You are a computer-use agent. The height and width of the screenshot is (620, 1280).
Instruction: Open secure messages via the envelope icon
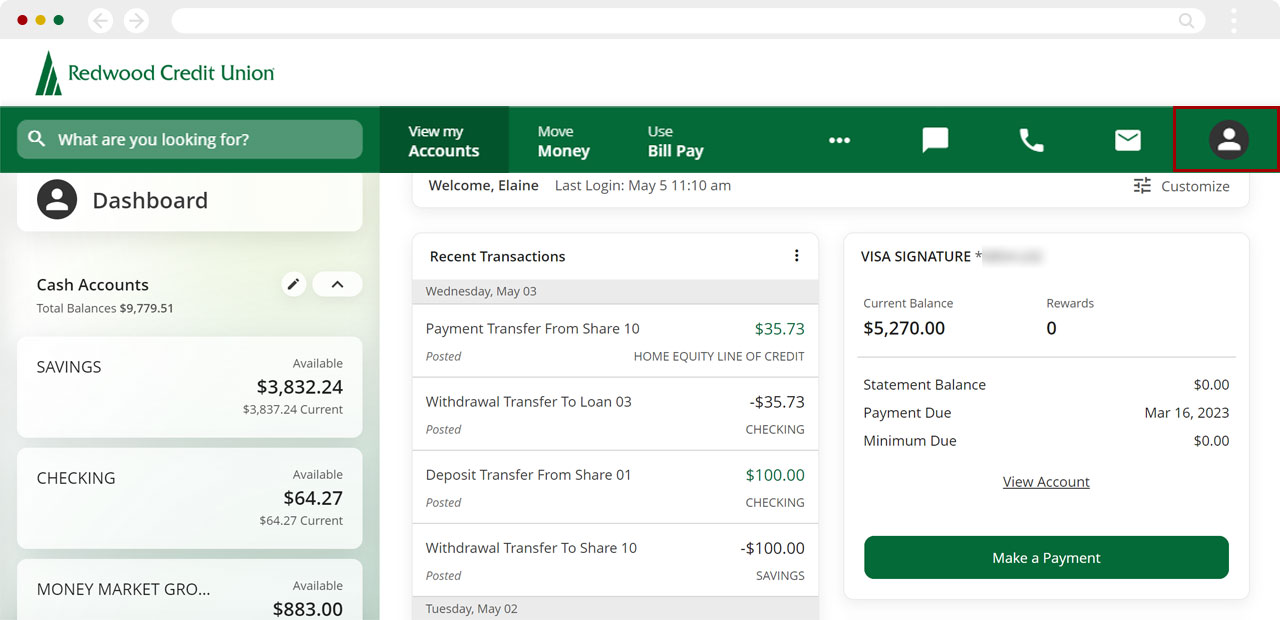(1128, 140)
